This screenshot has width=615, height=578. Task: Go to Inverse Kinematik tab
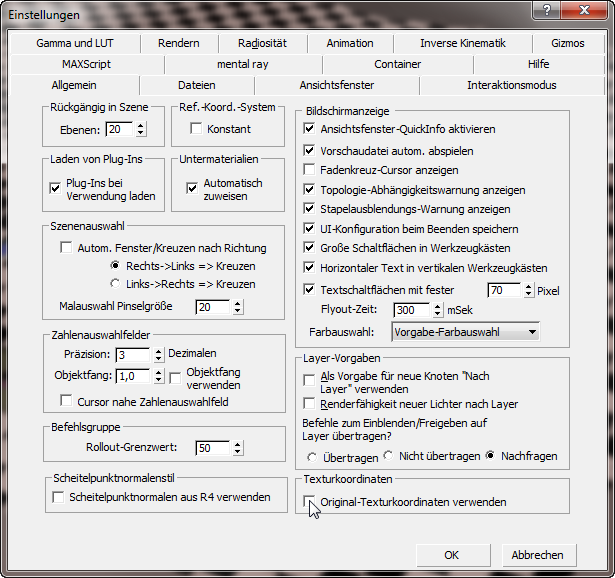coord(463,43)
